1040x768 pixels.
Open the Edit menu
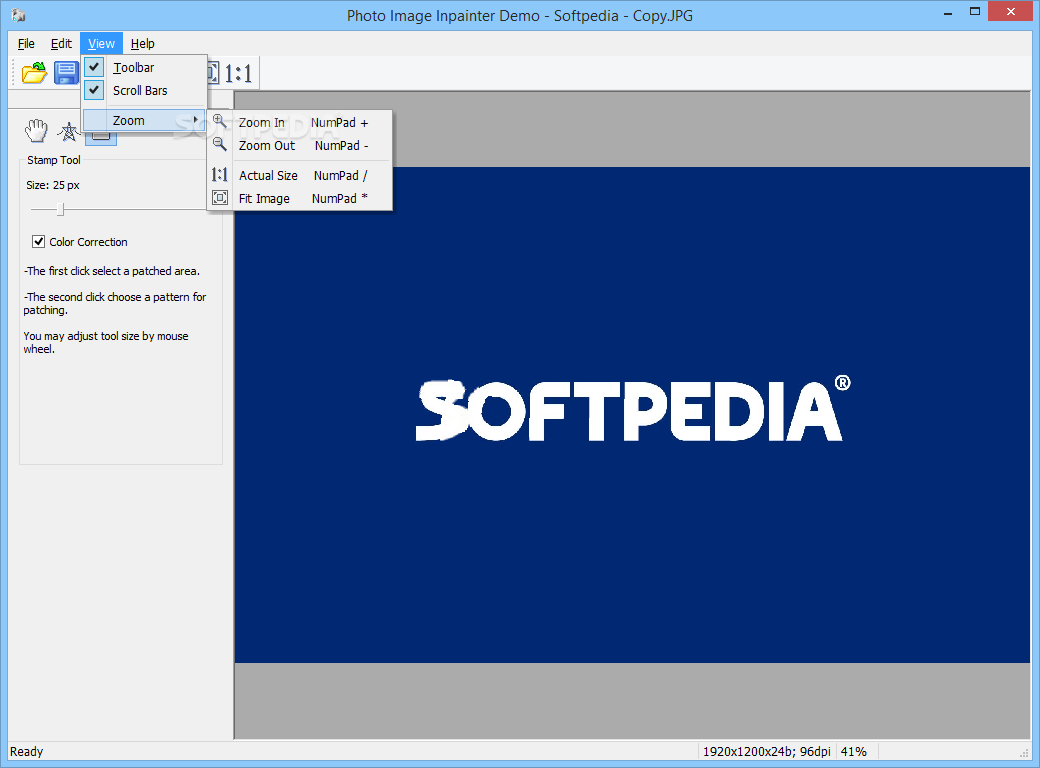click(61, 44)
